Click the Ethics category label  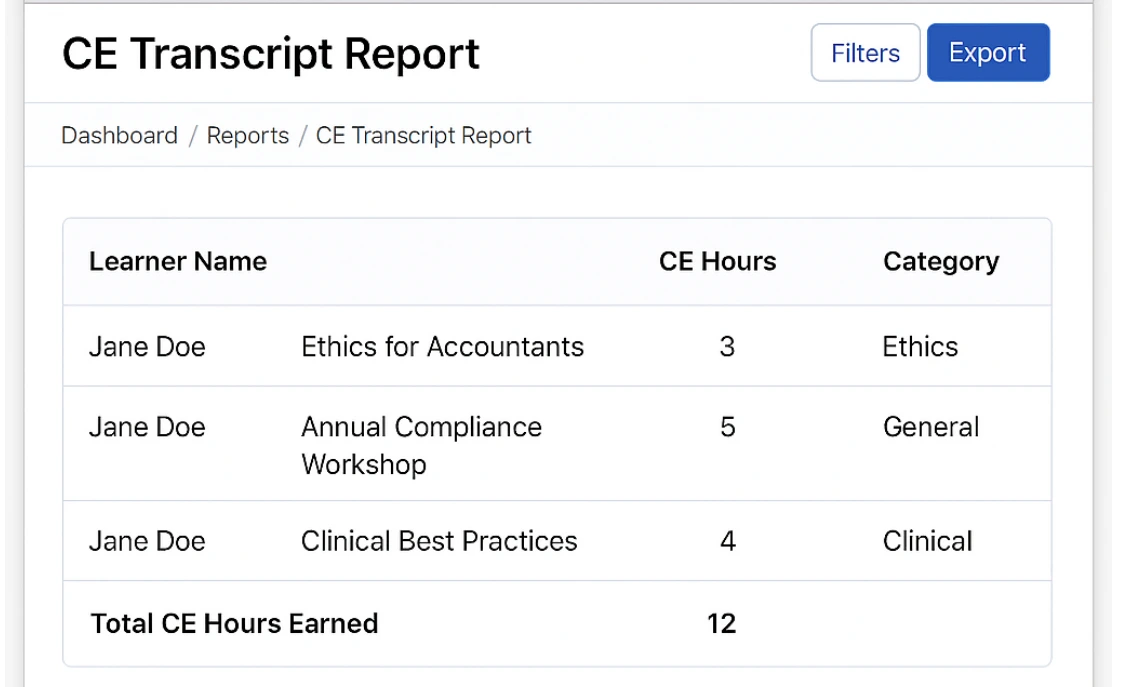(920, 346)
